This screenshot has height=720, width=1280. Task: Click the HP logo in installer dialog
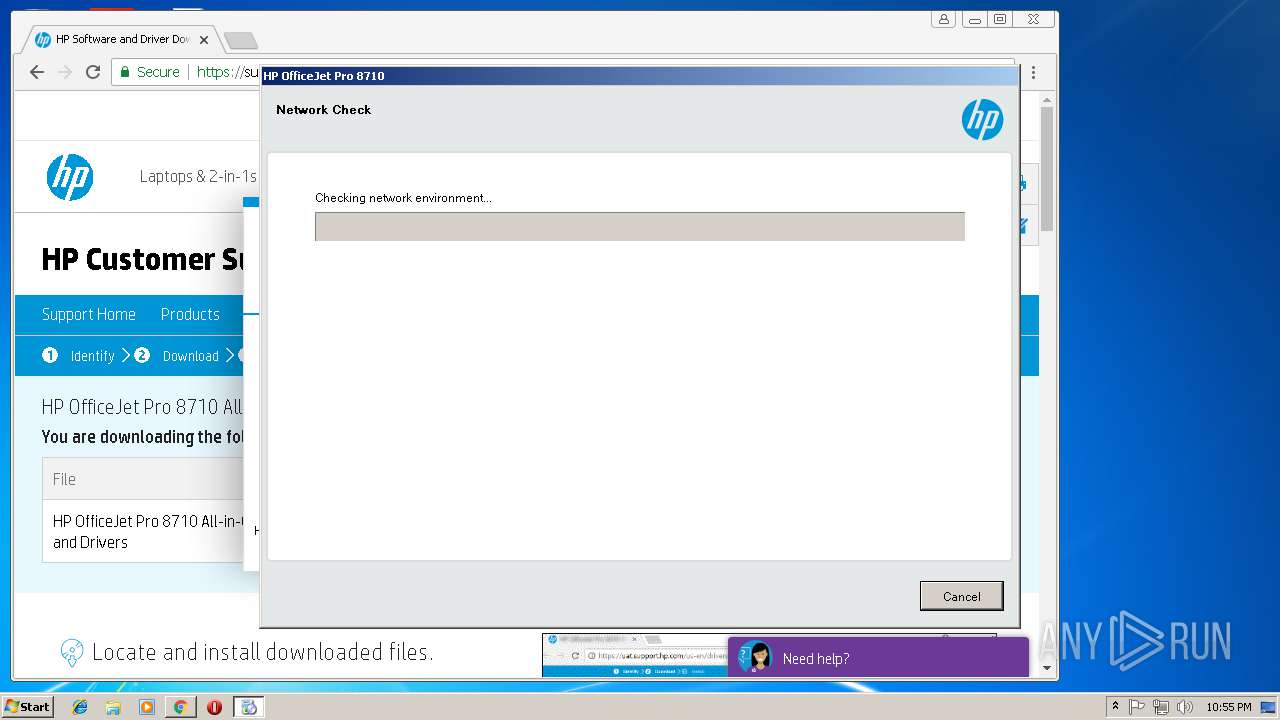pos(982,120)
